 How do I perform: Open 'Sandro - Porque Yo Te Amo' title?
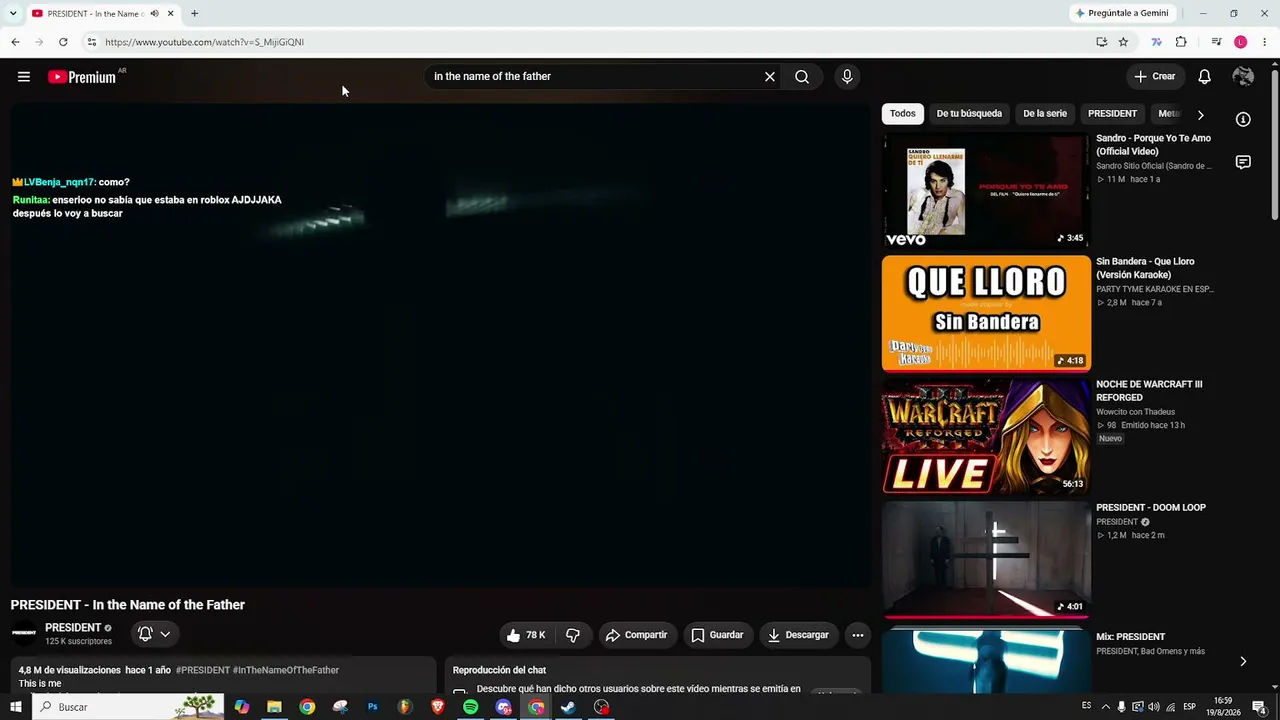(x=1154, y=145)
